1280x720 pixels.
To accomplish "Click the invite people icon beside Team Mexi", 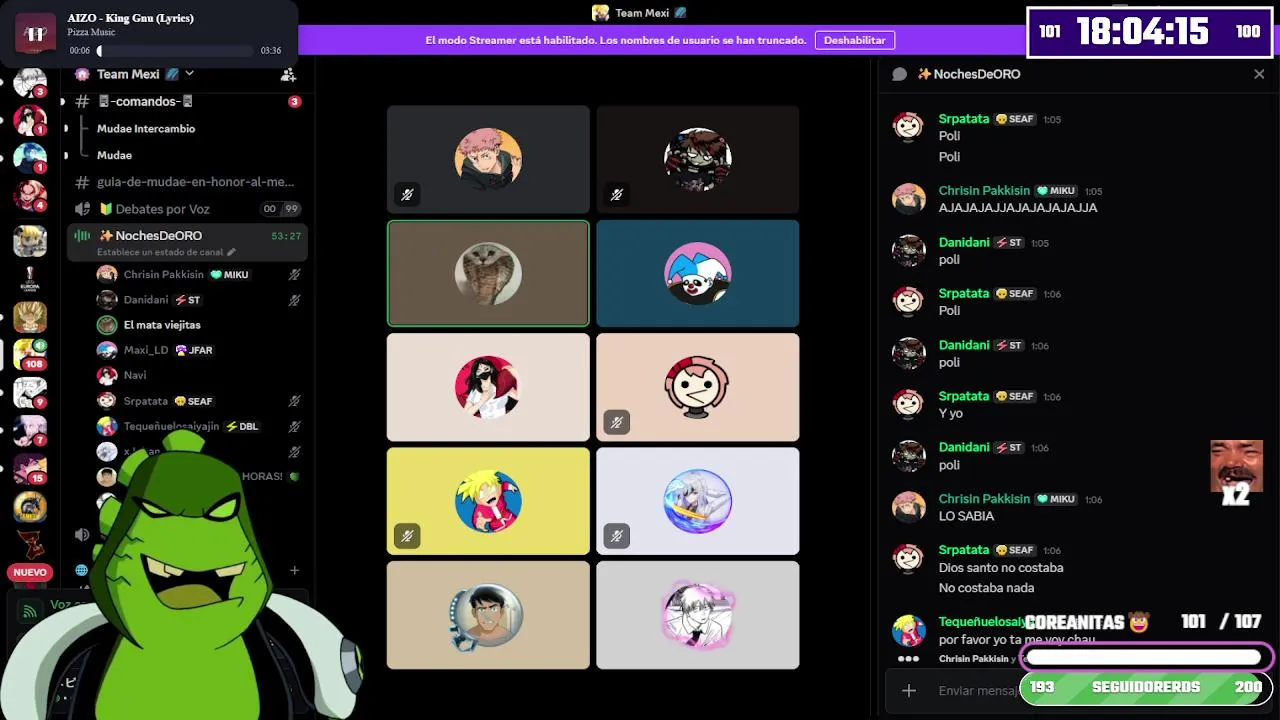I will tap(288, 74).
